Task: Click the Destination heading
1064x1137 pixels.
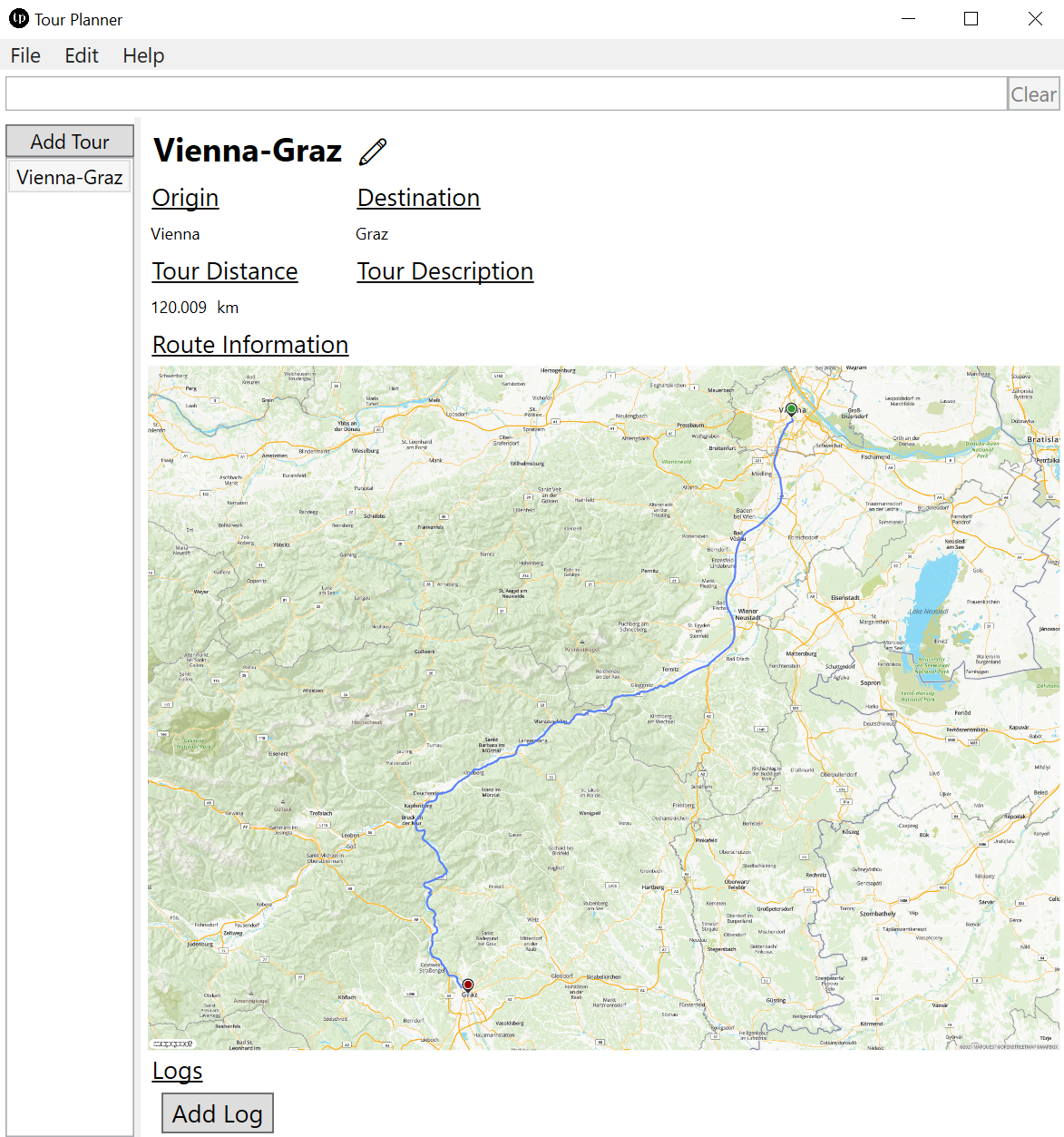Action: pos(418,198)
